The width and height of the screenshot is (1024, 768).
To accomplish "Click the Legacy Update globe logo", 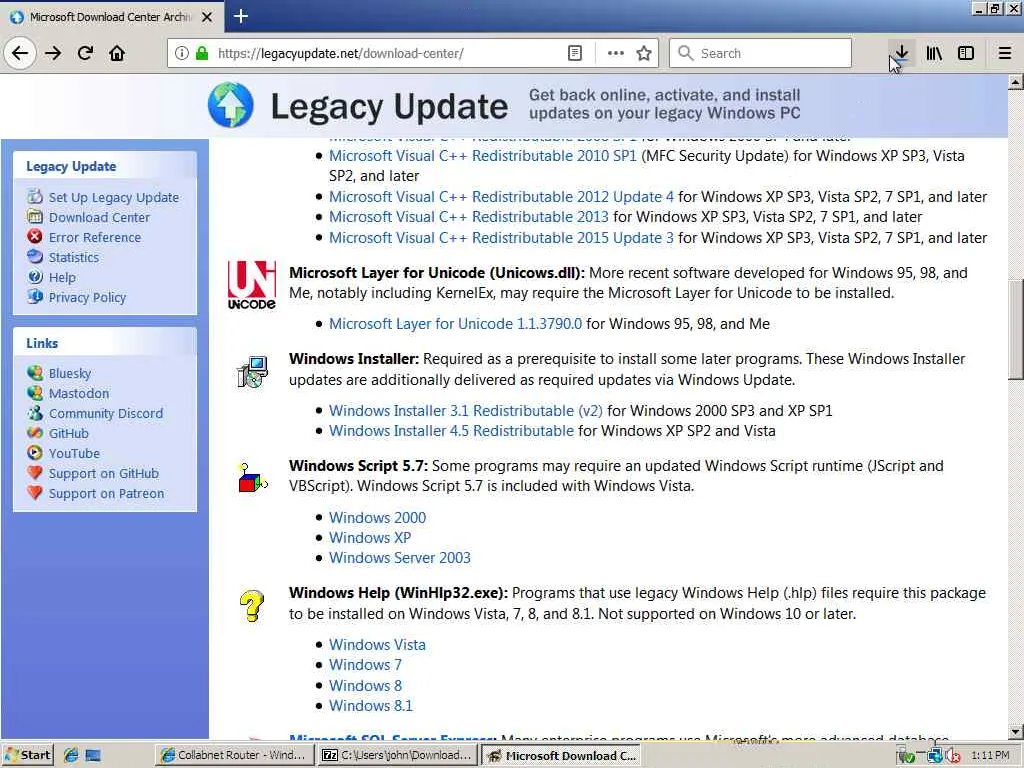I will tap(231, 104).
